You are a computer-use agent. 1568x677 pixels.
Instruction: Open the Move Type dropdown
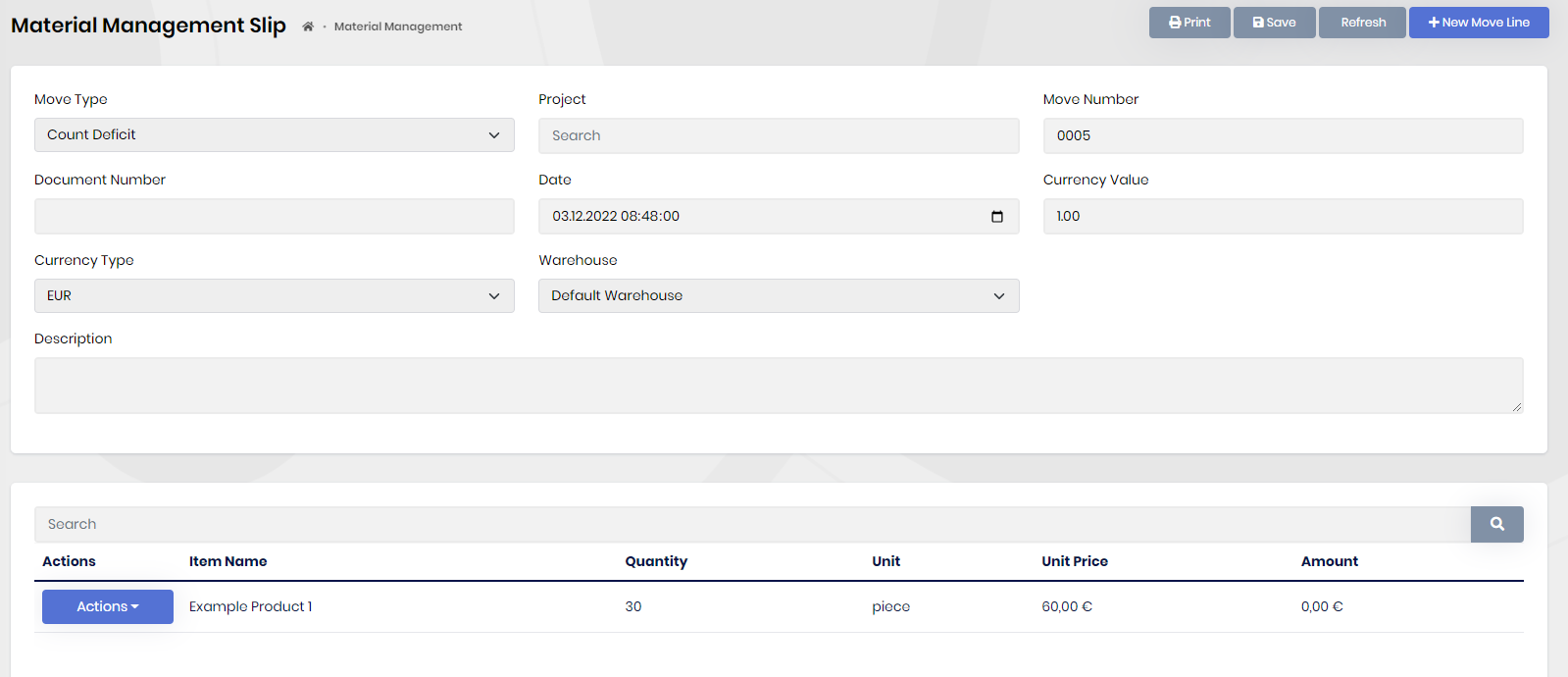point(275,135)
